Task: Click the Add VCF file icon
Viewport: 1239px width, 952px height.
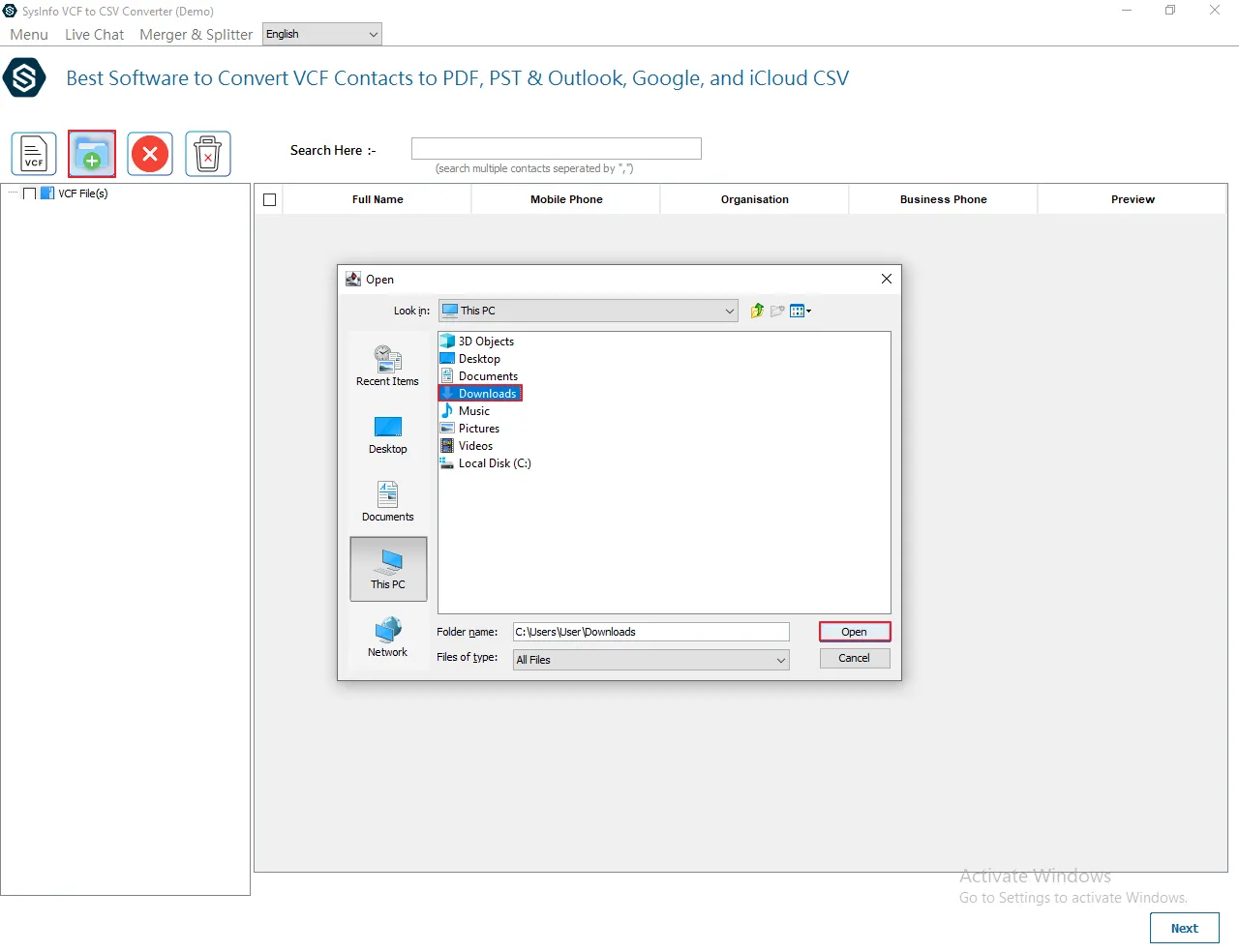Action: (34, 154)
